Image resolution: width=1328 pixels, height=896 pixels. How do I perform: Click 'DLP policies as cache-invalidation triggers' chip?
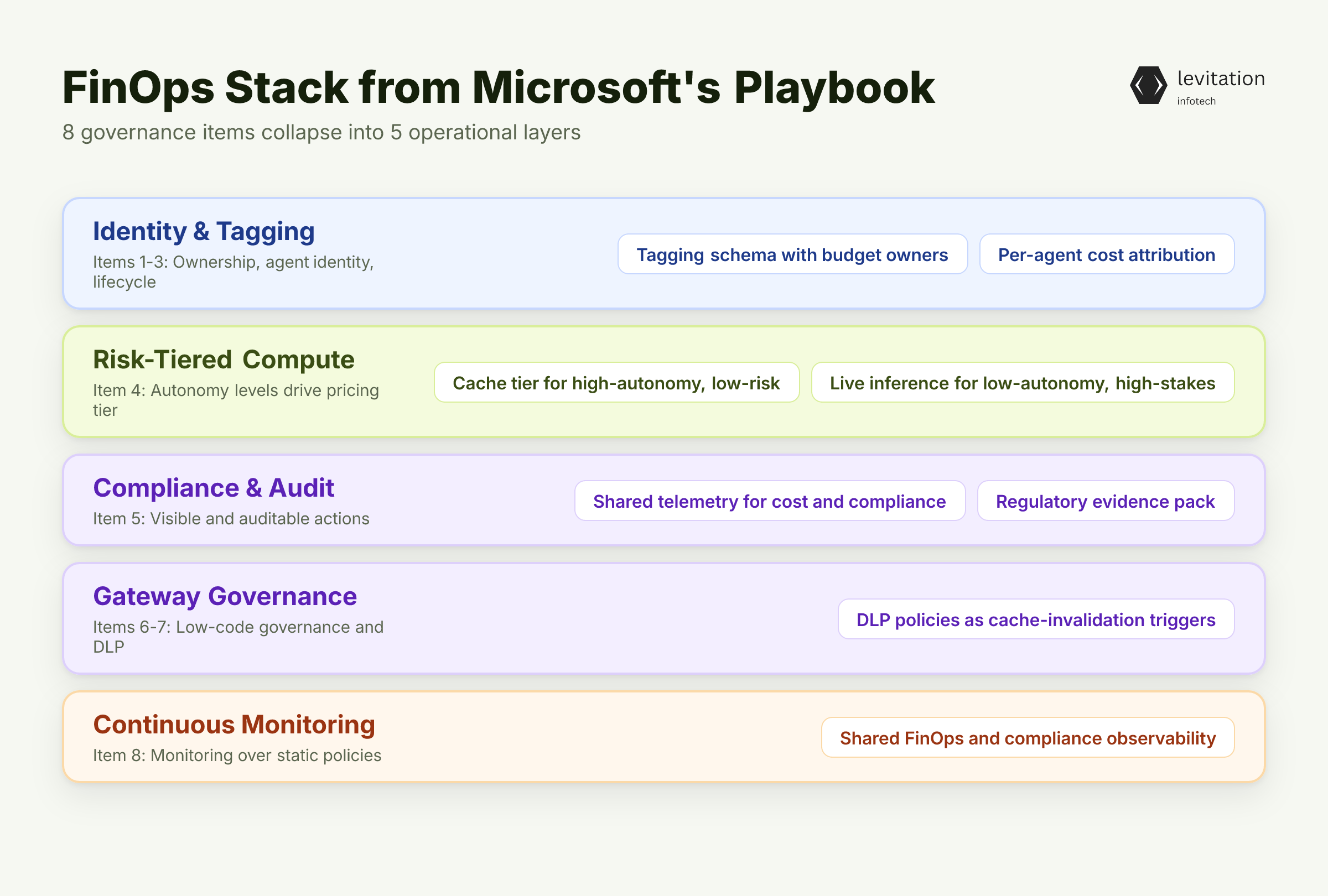point(1035,619)
